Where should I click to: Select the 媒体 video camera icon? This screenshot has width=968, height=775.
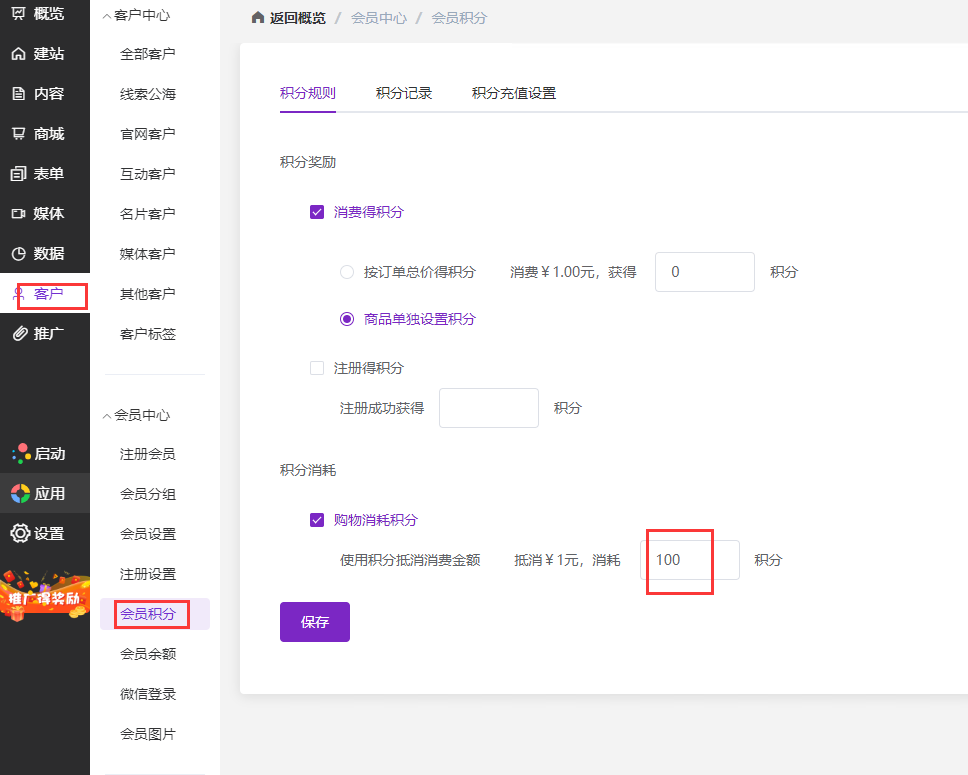(x=18, y=214)
